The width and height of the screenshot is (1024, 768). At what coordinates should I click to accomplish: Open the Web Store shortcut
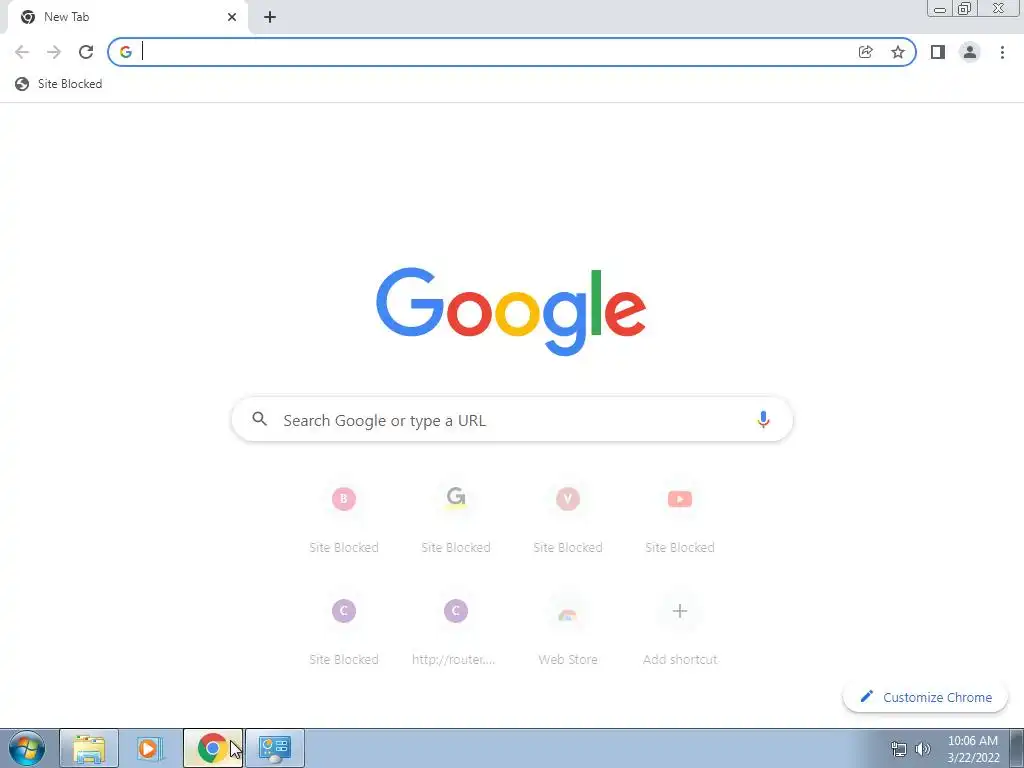568,632
